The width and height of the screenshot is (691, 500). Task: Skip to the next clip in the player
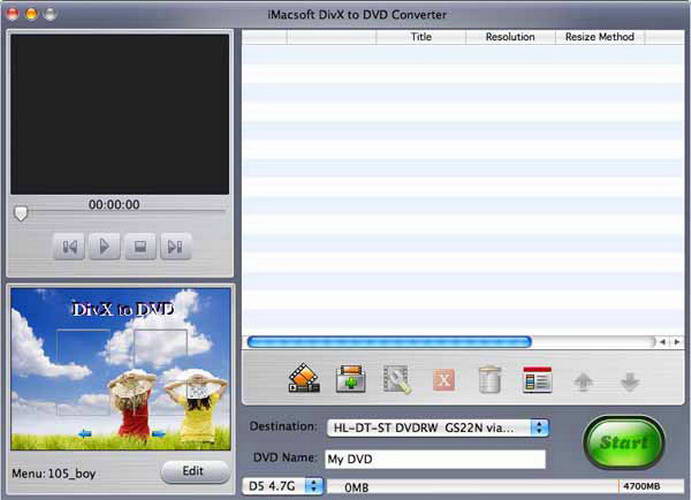[x=175, y=246]
